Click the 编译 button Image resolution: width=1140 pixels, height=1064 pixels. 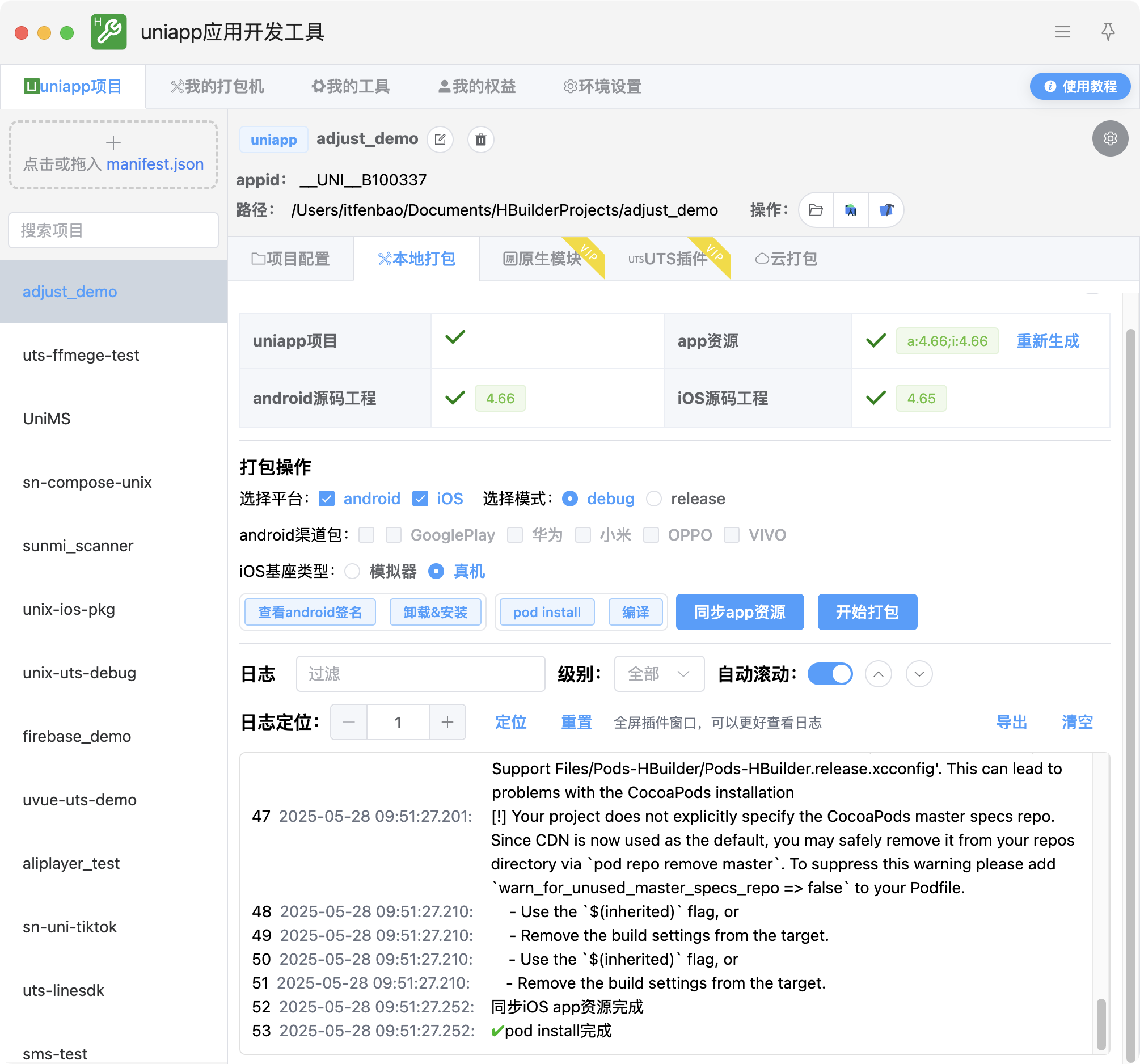point(635,611)
